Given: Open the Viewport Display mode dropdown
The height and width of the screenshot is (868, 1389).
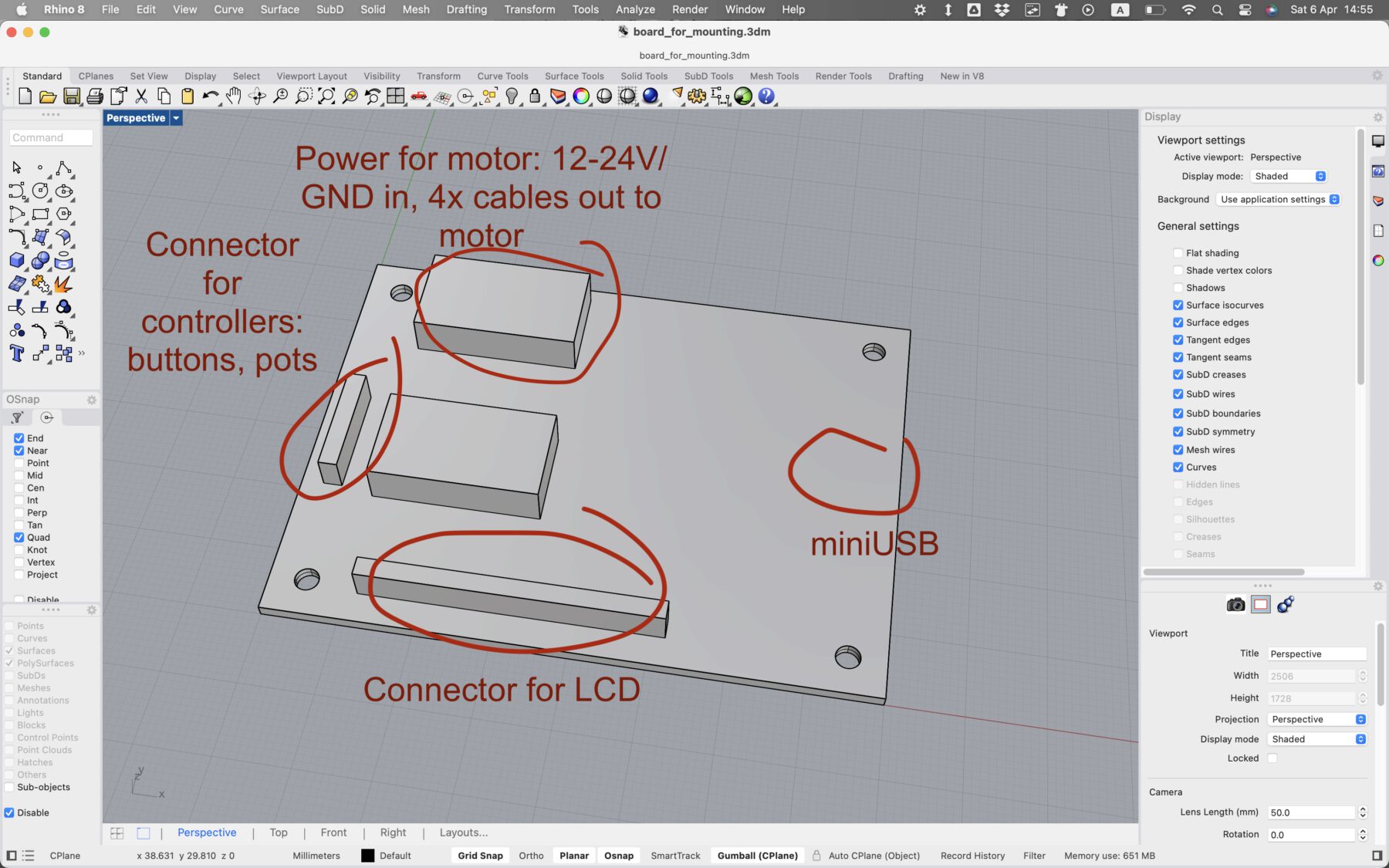Looking at the screenshot, I should coord(1317,740).
